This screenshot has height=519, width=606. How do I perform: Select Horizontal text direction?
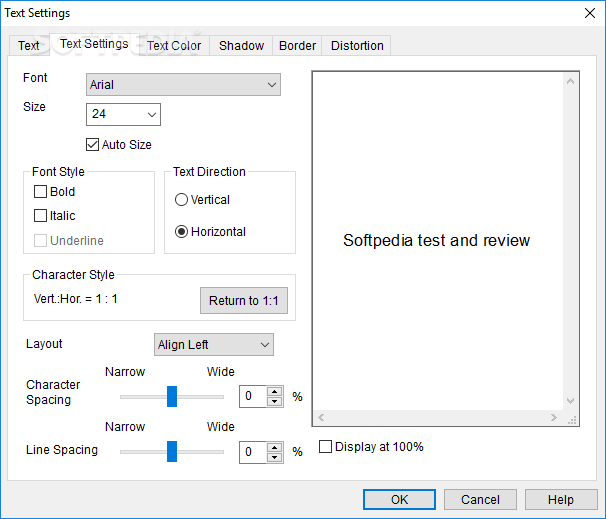(x=181, y=232)
